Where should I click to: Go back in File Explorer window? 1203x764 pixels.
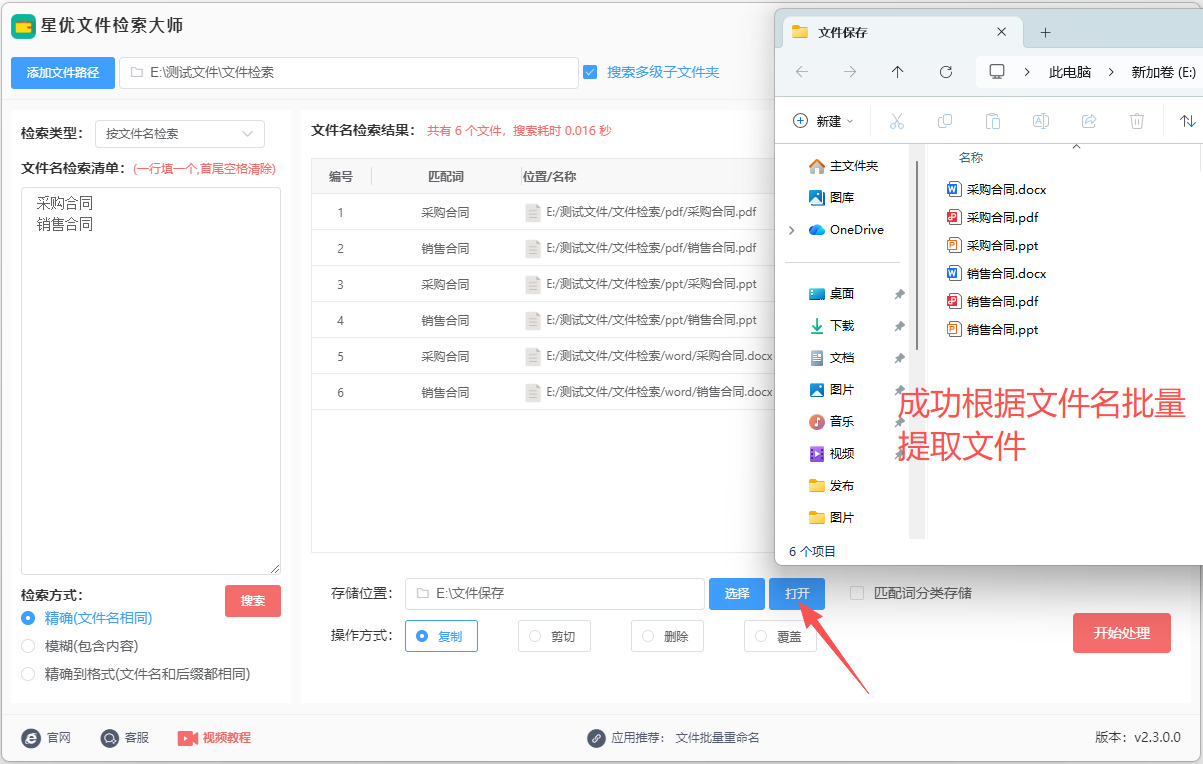801,72
